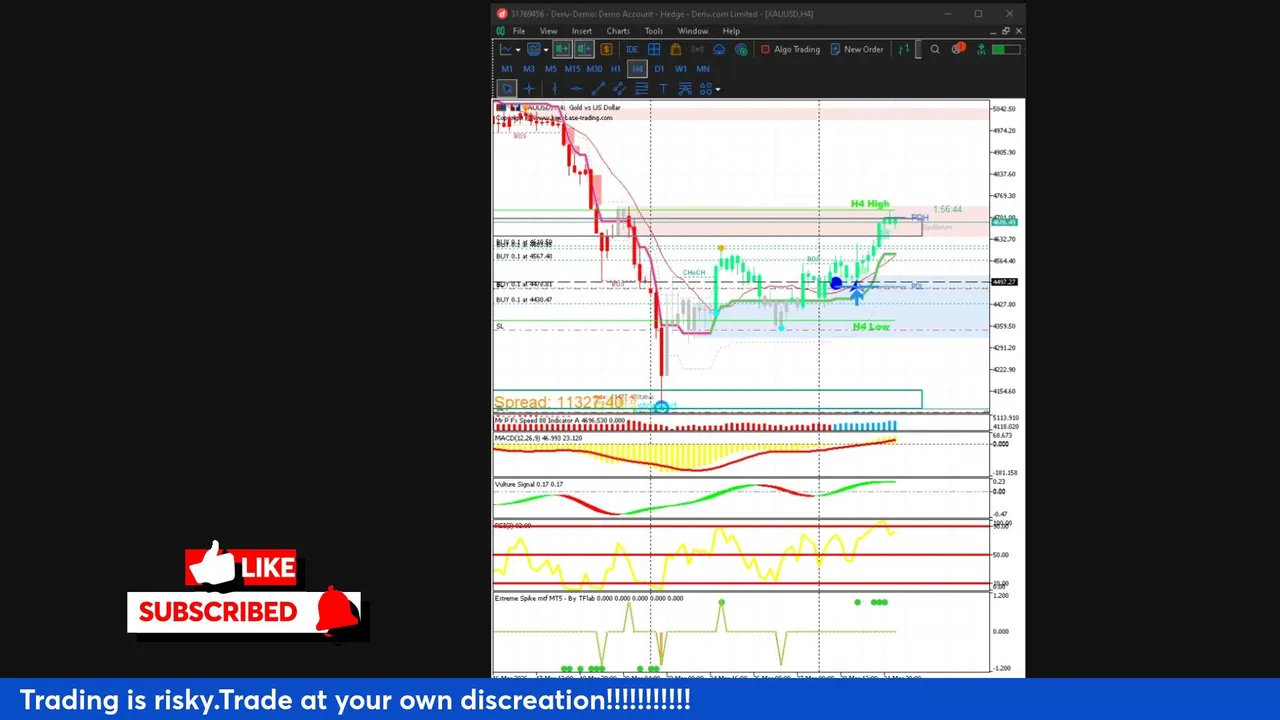1280x720 pixels.
Task: Select the Fibonacci retracement tool
Action: 641,89
